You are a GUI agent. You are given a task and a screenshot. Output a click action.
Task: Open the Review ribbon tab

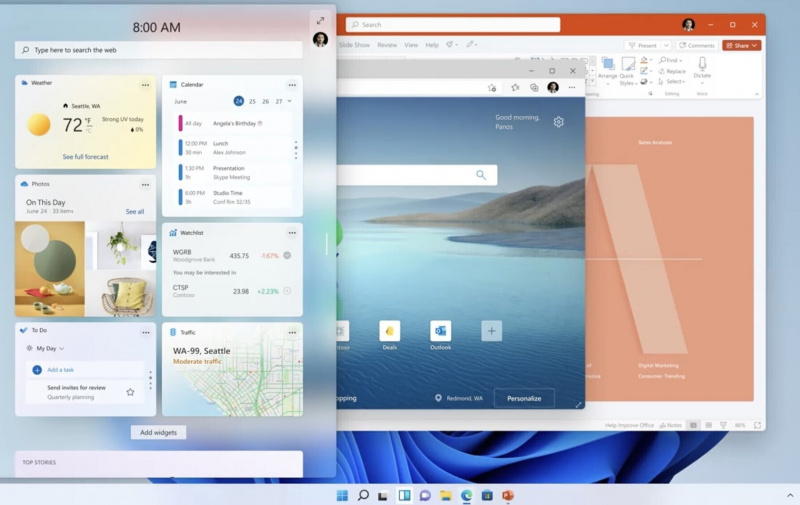point(386,45)
